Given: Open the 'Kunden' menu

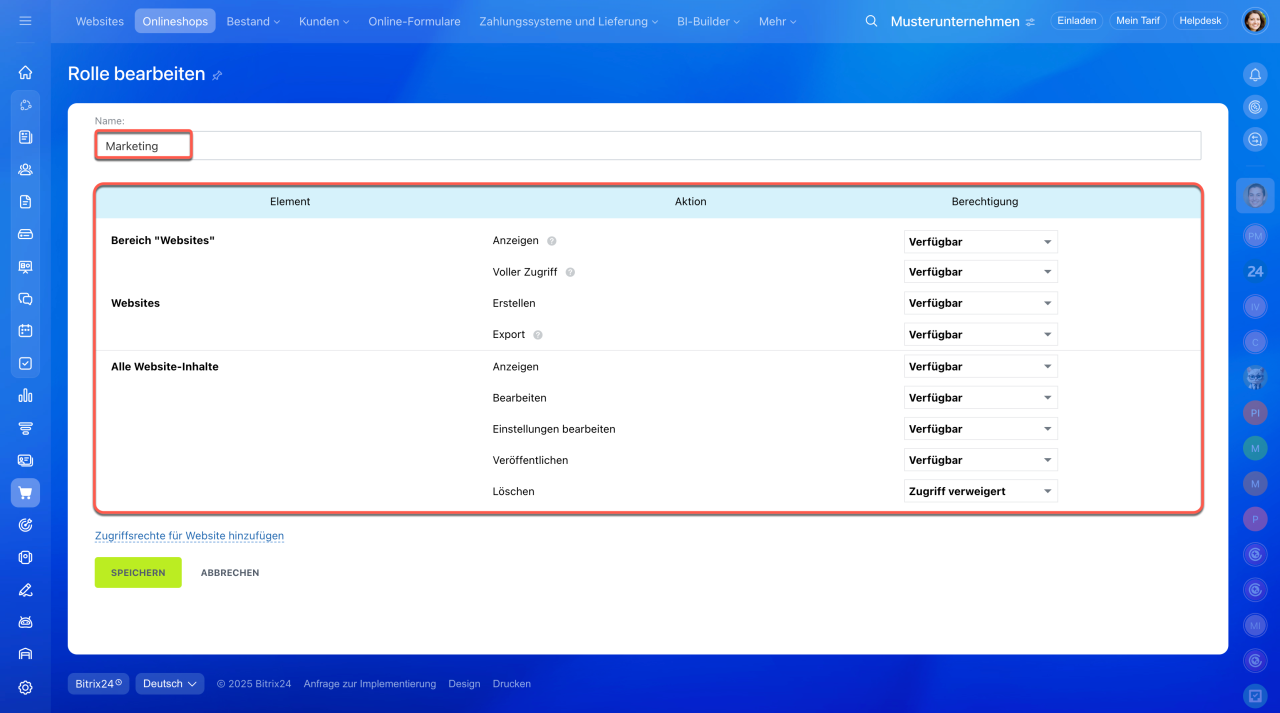Looking at the screenshot, I should [324, 21].
